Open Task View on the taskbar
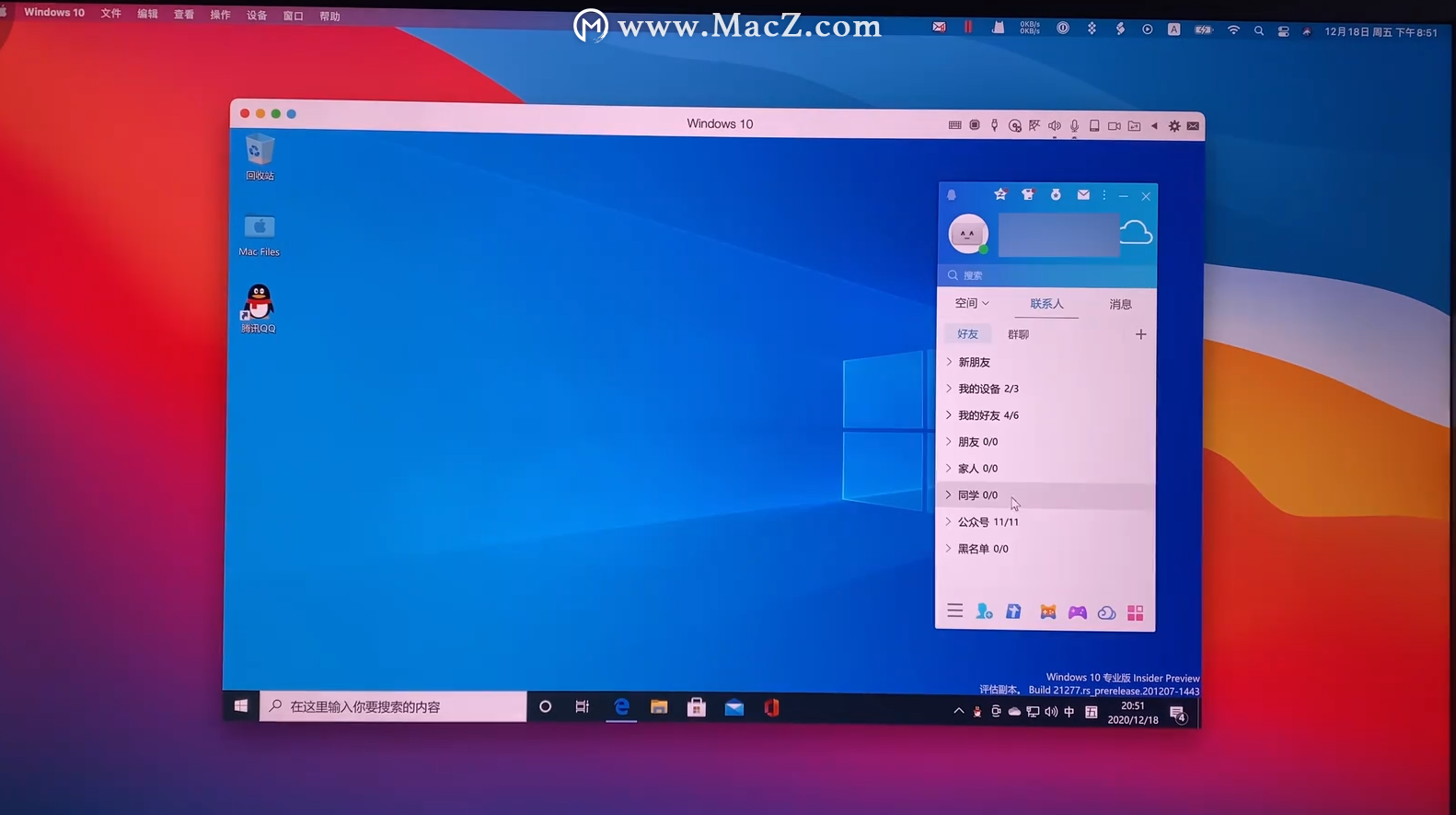Viewport: 1456px width, 815px height. [583, 706]
